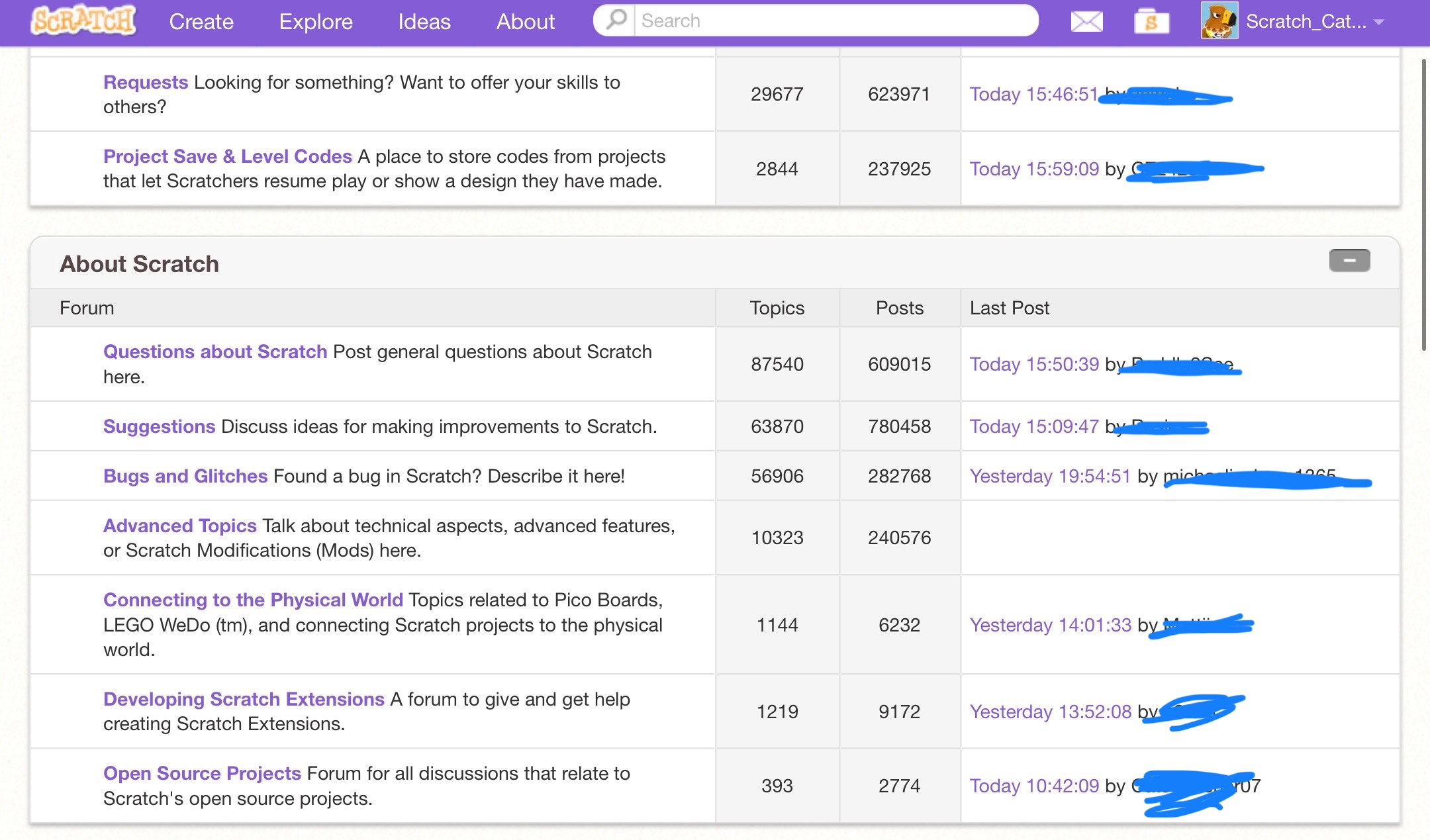
Task: Open the Open Source Projects forum
Action: (x=202, y=772)
